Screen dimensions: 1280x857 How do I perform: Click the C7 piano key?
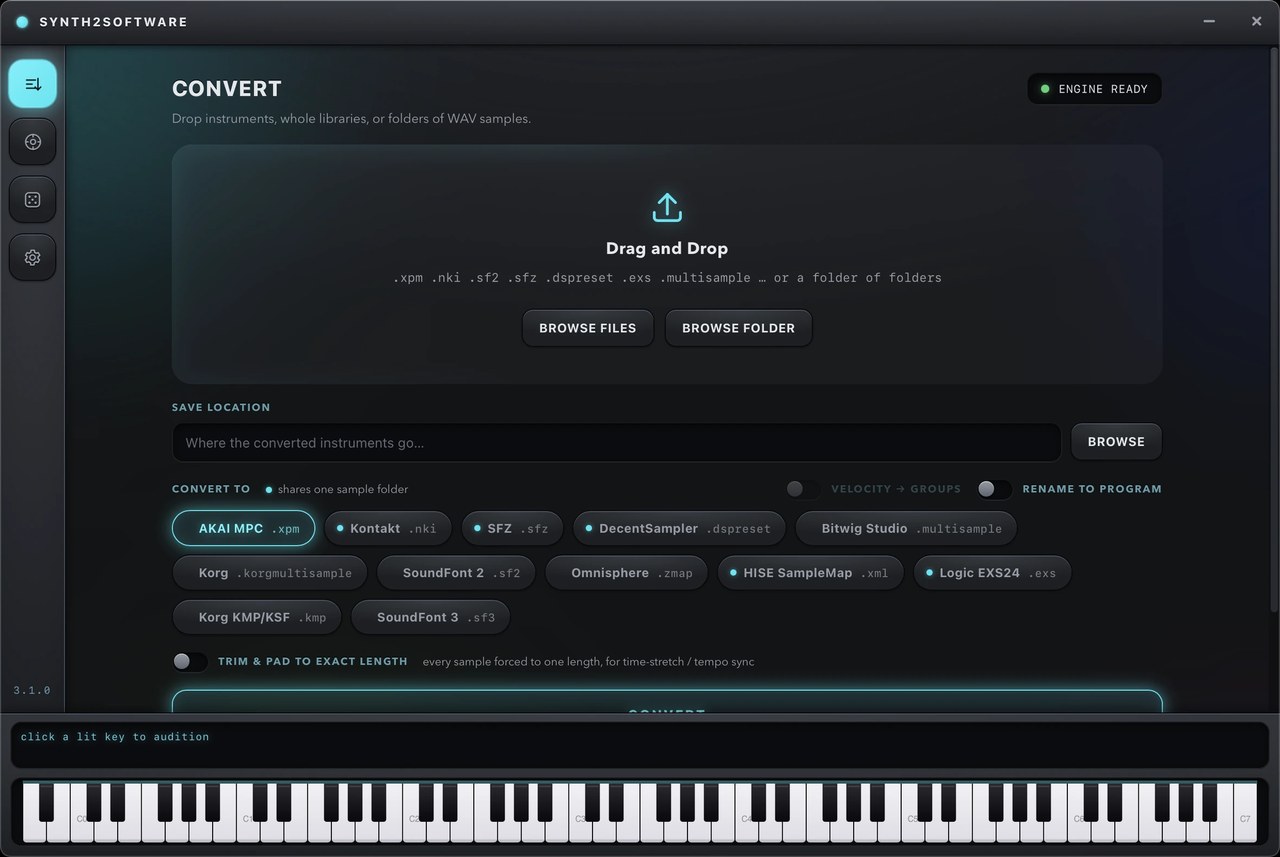[x=1244, y=813]
